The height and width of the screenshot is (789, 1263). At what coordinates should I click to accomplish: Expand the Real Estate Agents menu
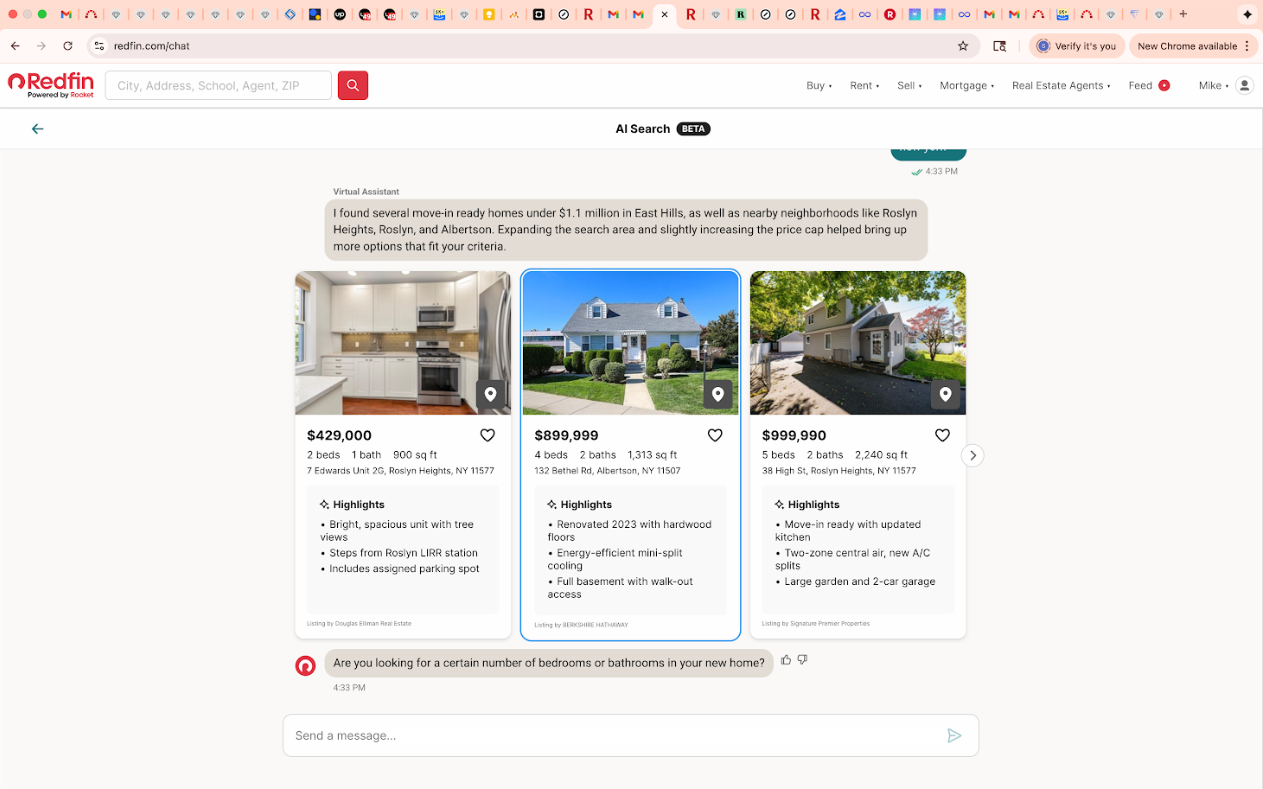1060,86
